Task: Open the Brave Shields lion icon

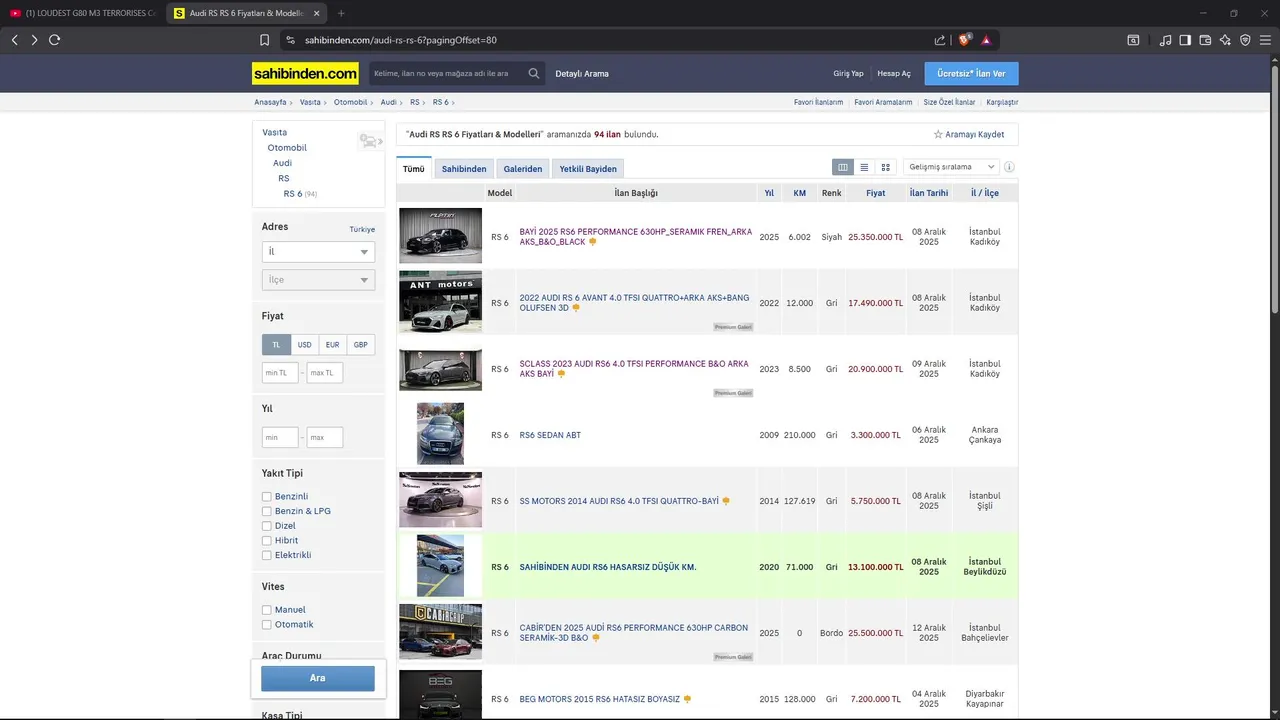Action: click(x=964, y=40)
